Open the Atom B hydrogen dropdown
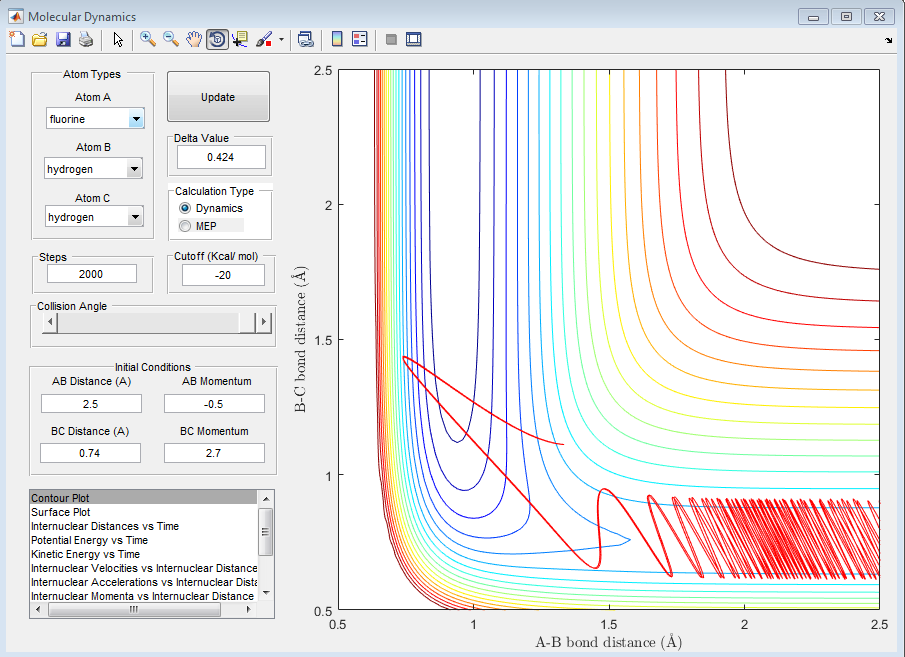The height and width of the screenshot is (657, 905). point(134,170)
